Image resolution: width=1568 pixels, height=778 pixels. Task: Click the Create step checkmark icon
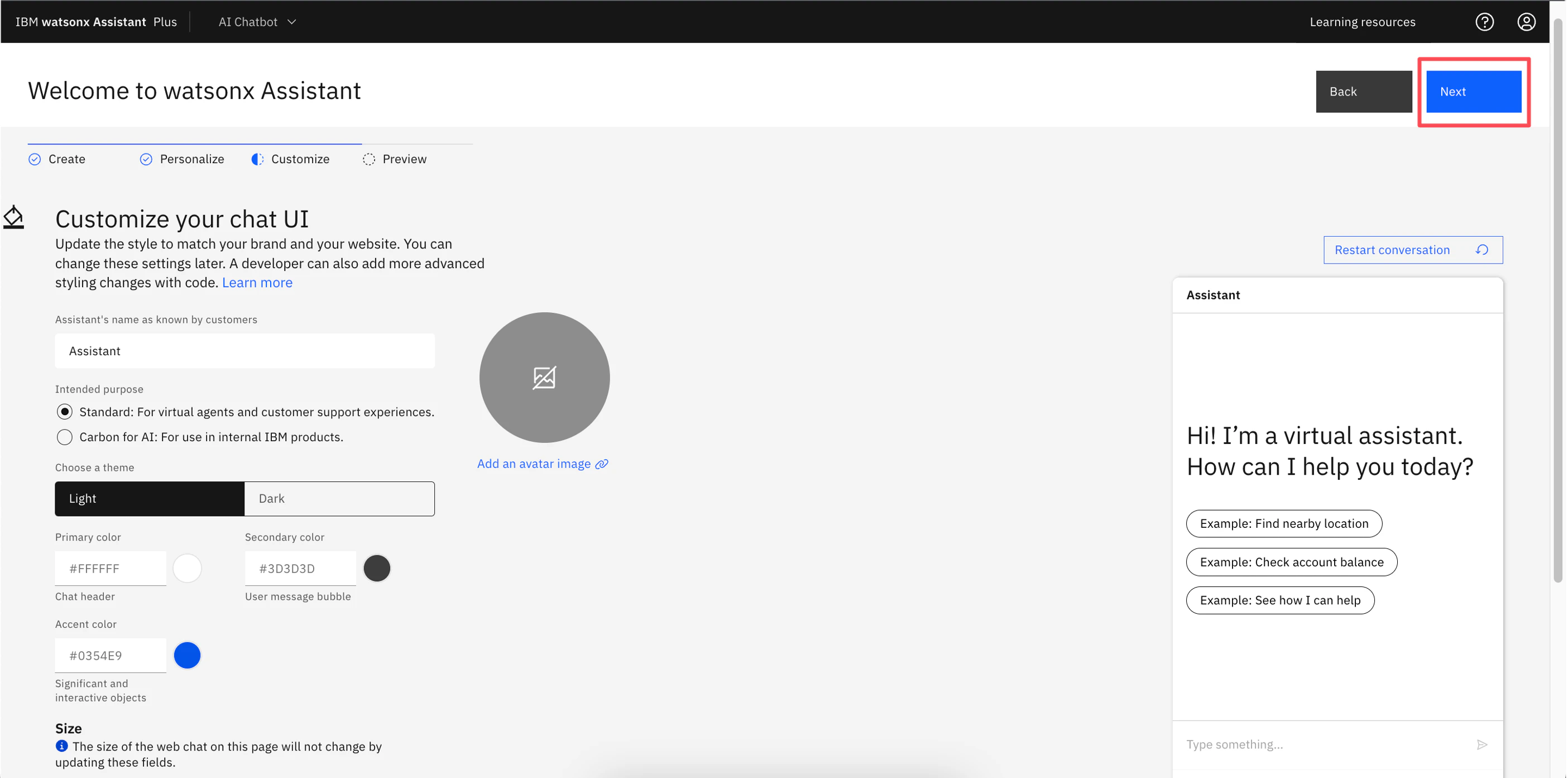tap(35, 159)
